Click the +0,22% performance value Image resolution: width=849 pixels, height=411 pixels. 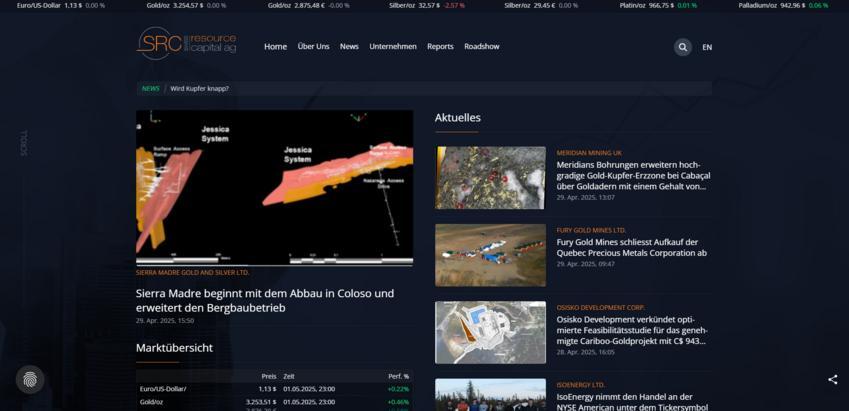[x=398, y=389]
